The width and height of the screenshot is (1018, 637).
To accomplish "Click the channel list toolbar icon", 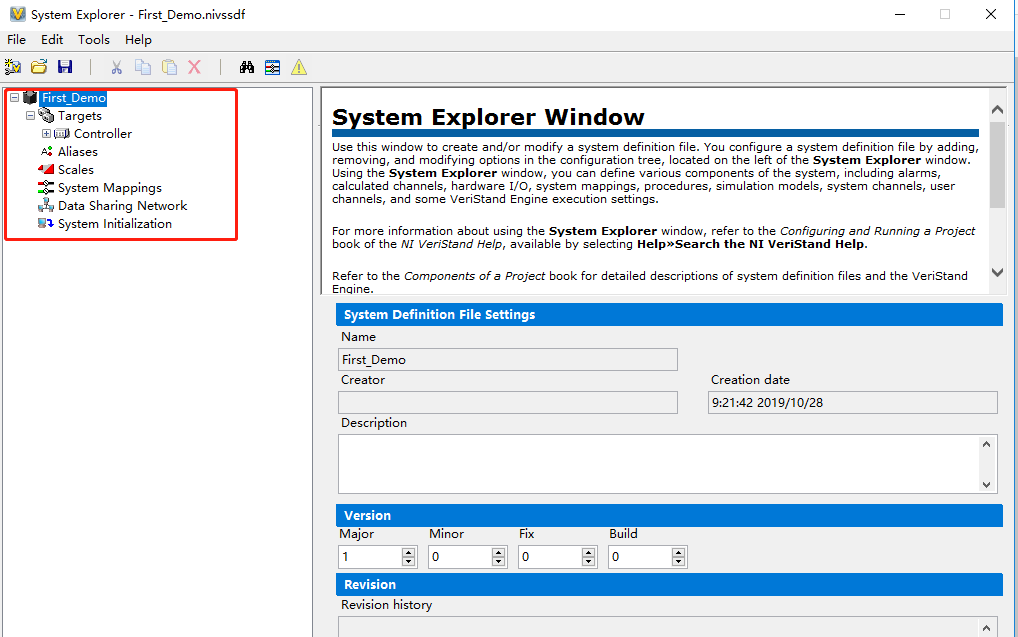I will [273, 67].
